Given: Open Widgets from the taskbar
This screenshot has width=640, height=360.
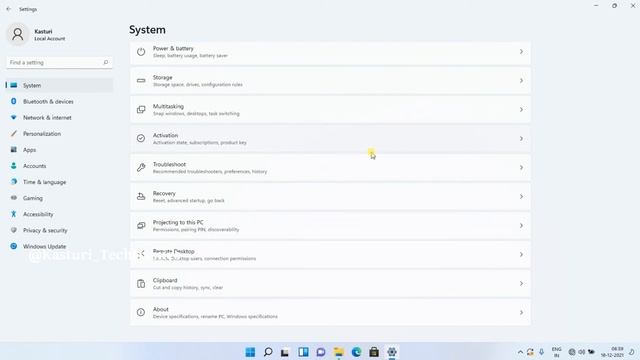Looking at the screenshot, I should [303, 352].
